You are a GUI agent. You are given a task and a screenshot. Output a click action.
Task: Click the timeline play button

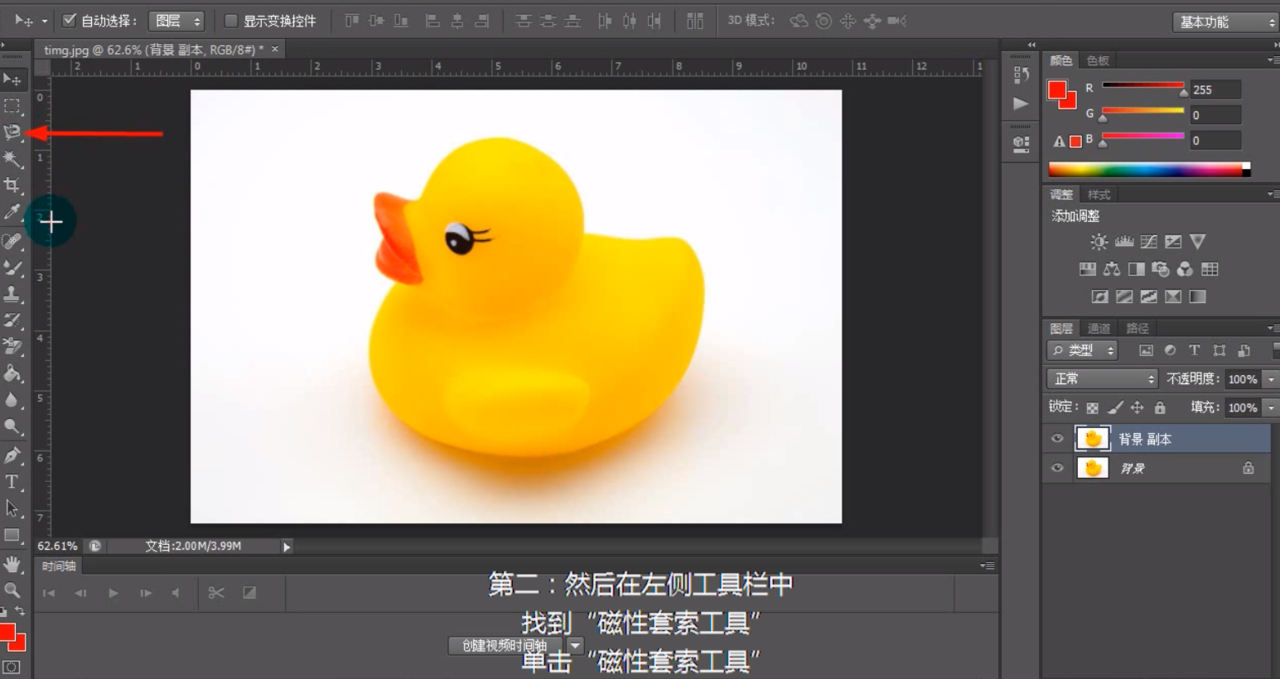113,593
